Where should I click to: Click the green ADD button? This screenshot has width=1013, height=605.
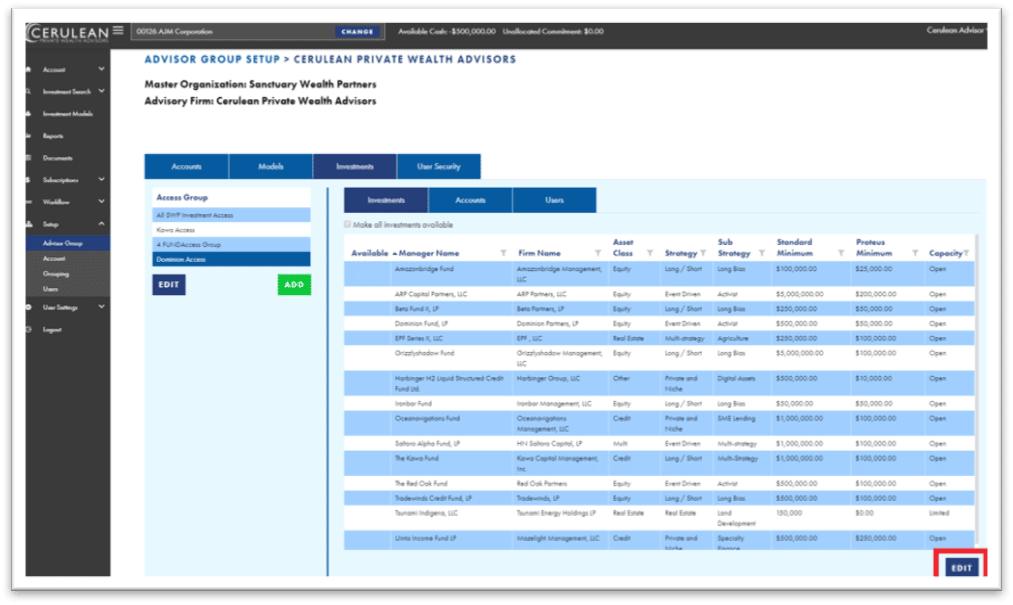(294, 284)
